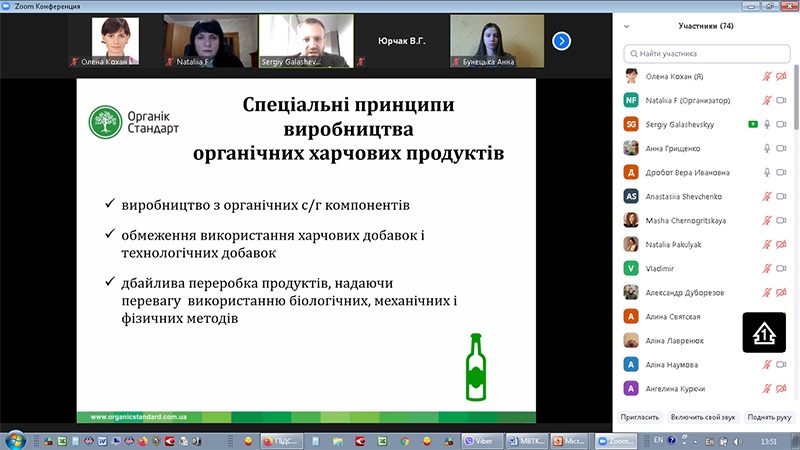Image resolution: width=800 pixels, height=450 pixels.
Task: Click the AS avatar of Anastasiia Shevchenko
Action: tap(631, 196)
